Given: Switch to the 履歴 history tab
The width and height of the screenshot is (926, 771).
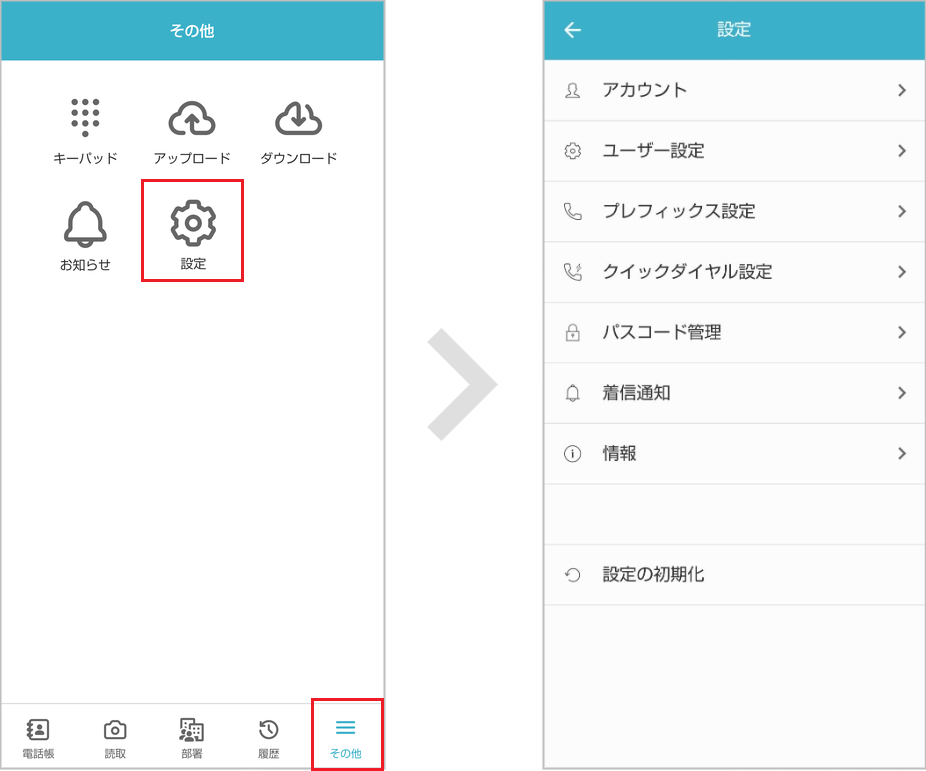Looking at the screenshot, I should pos(269,737).
